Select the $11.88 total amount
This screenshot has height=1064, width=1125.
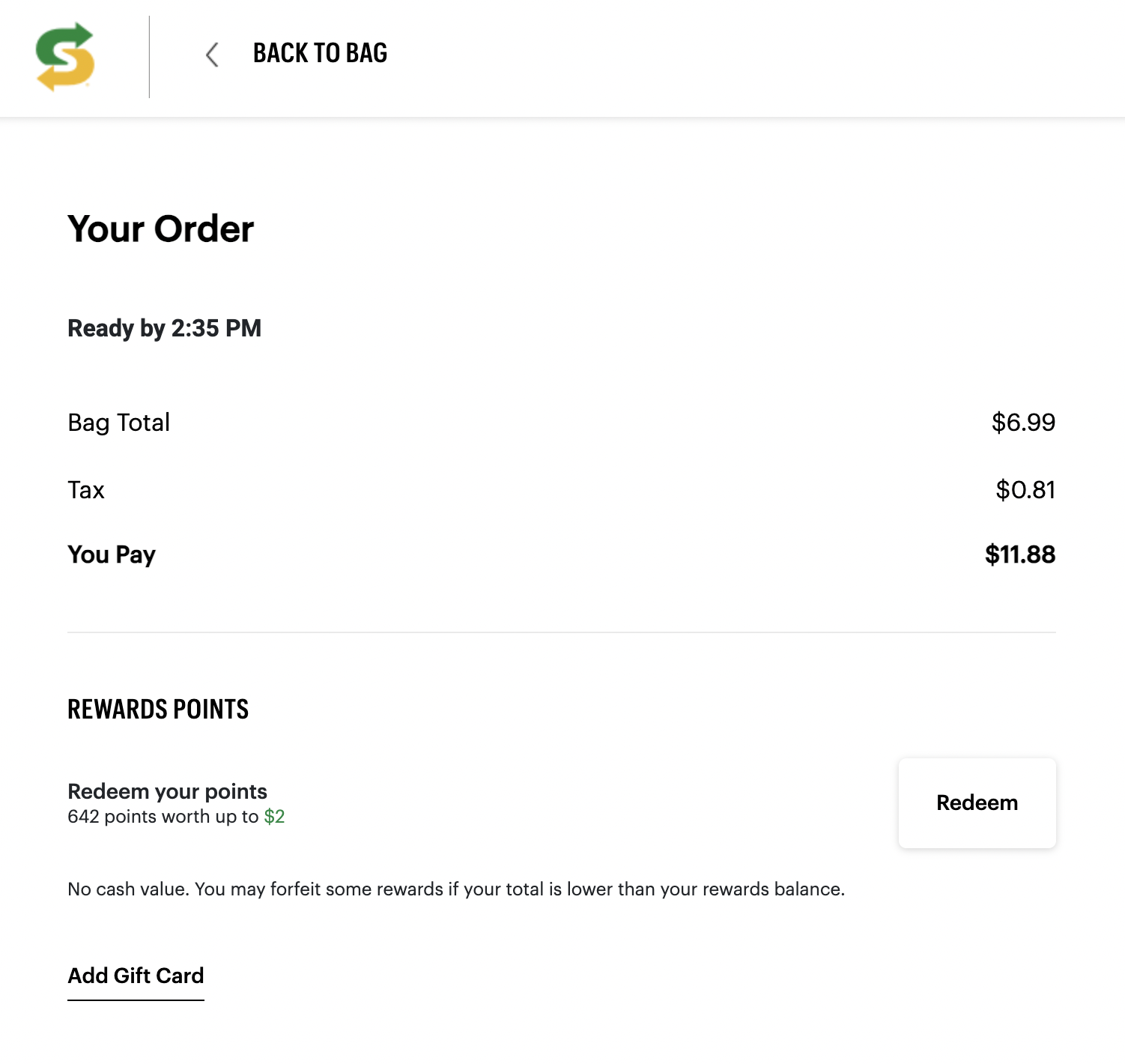click(1019, 554)
